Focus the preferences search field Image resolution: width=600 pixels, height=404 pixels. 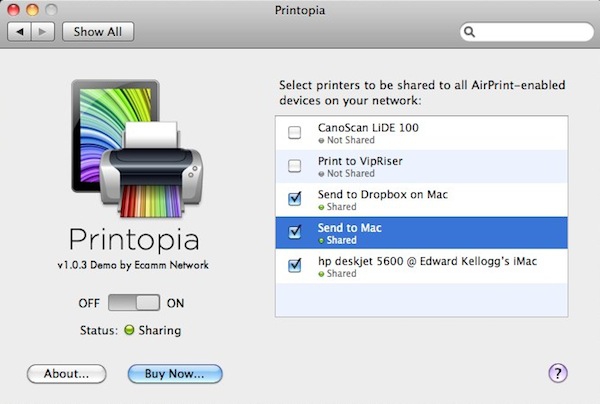(527, 32)
